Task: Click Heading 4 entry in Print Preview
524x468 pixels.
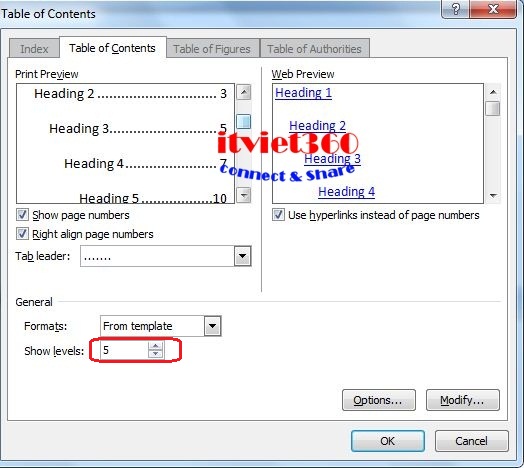Action: 146,163
